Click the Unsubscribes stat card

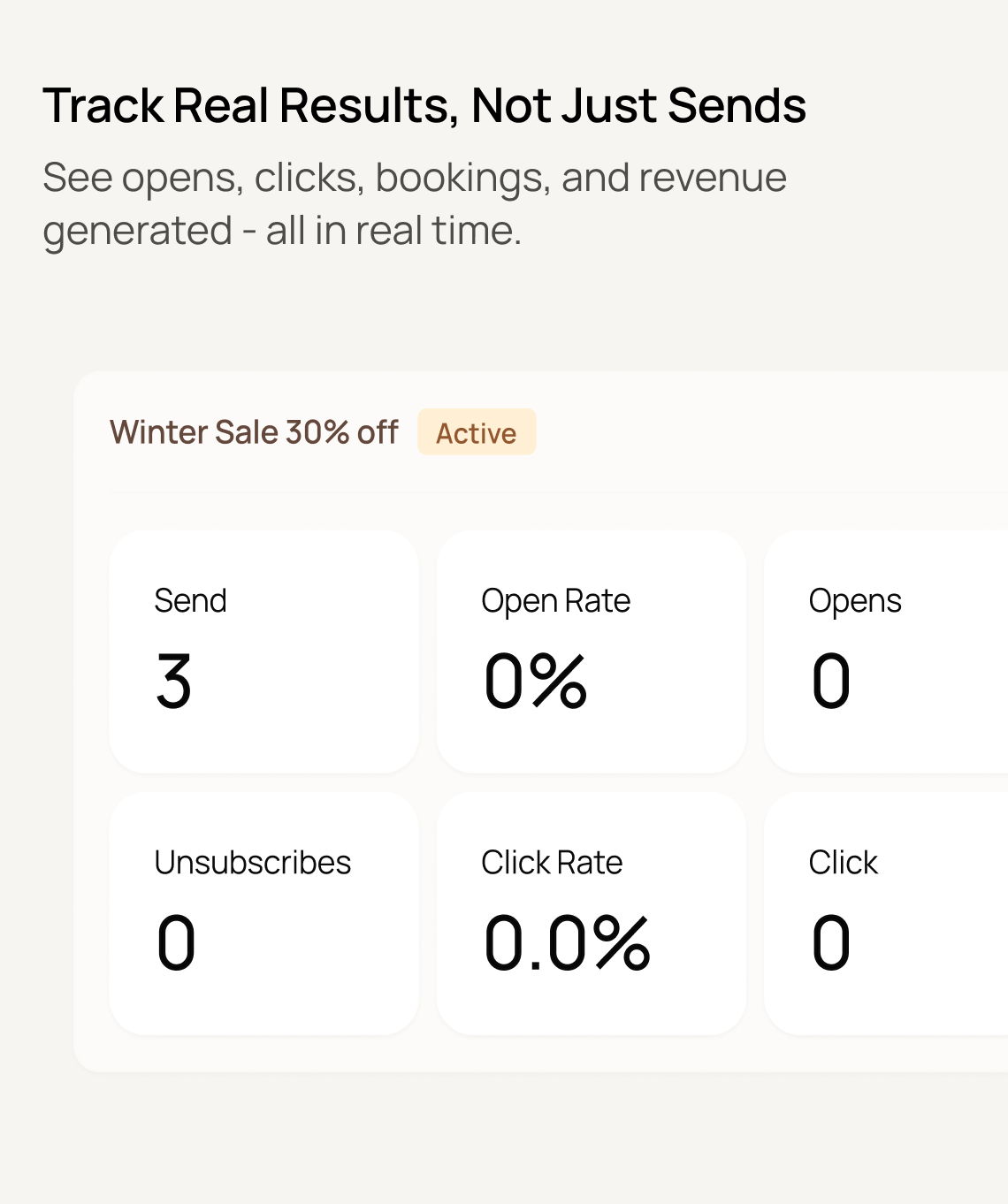263,912
